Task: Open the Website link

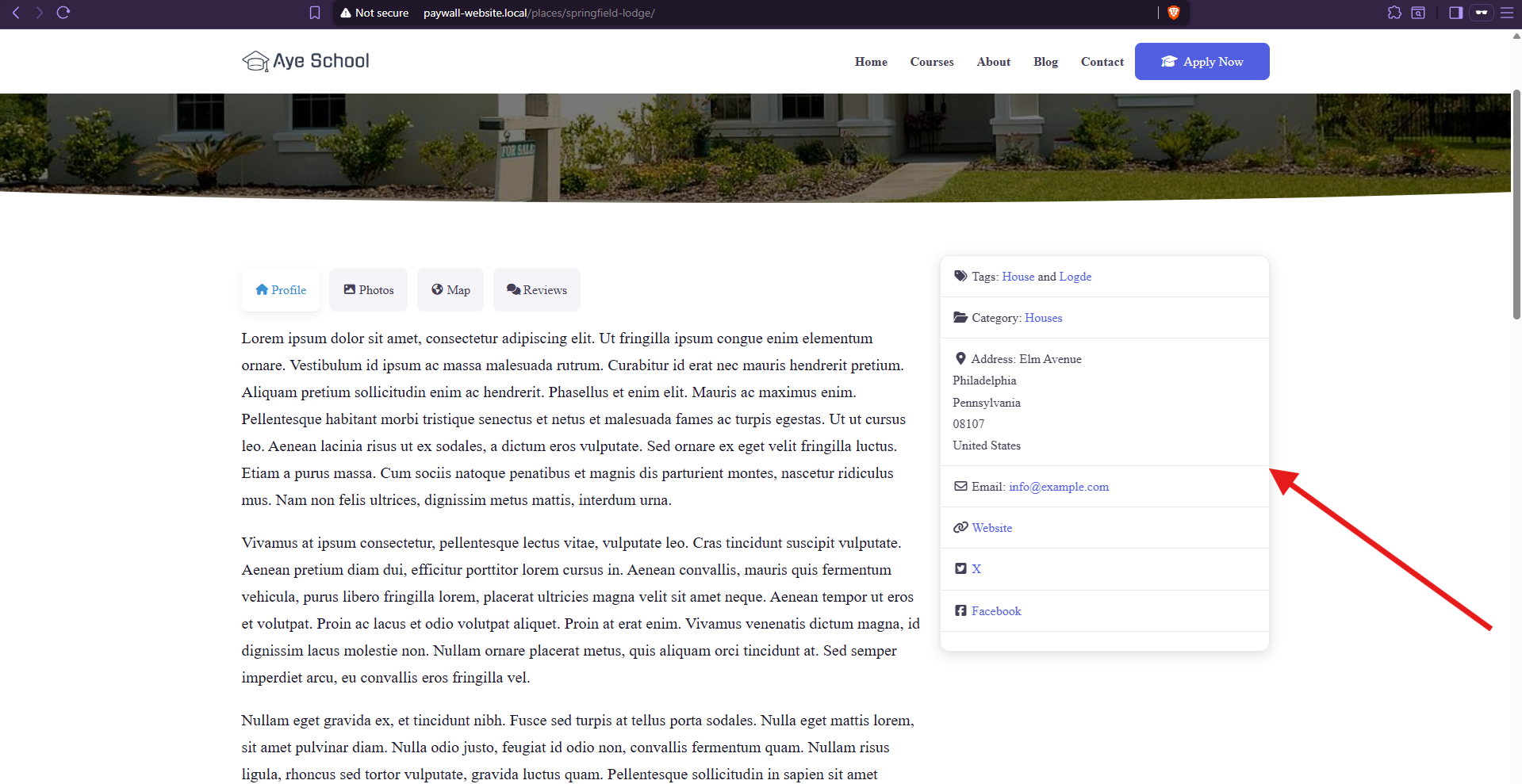Action: click(x=992, y=528)
